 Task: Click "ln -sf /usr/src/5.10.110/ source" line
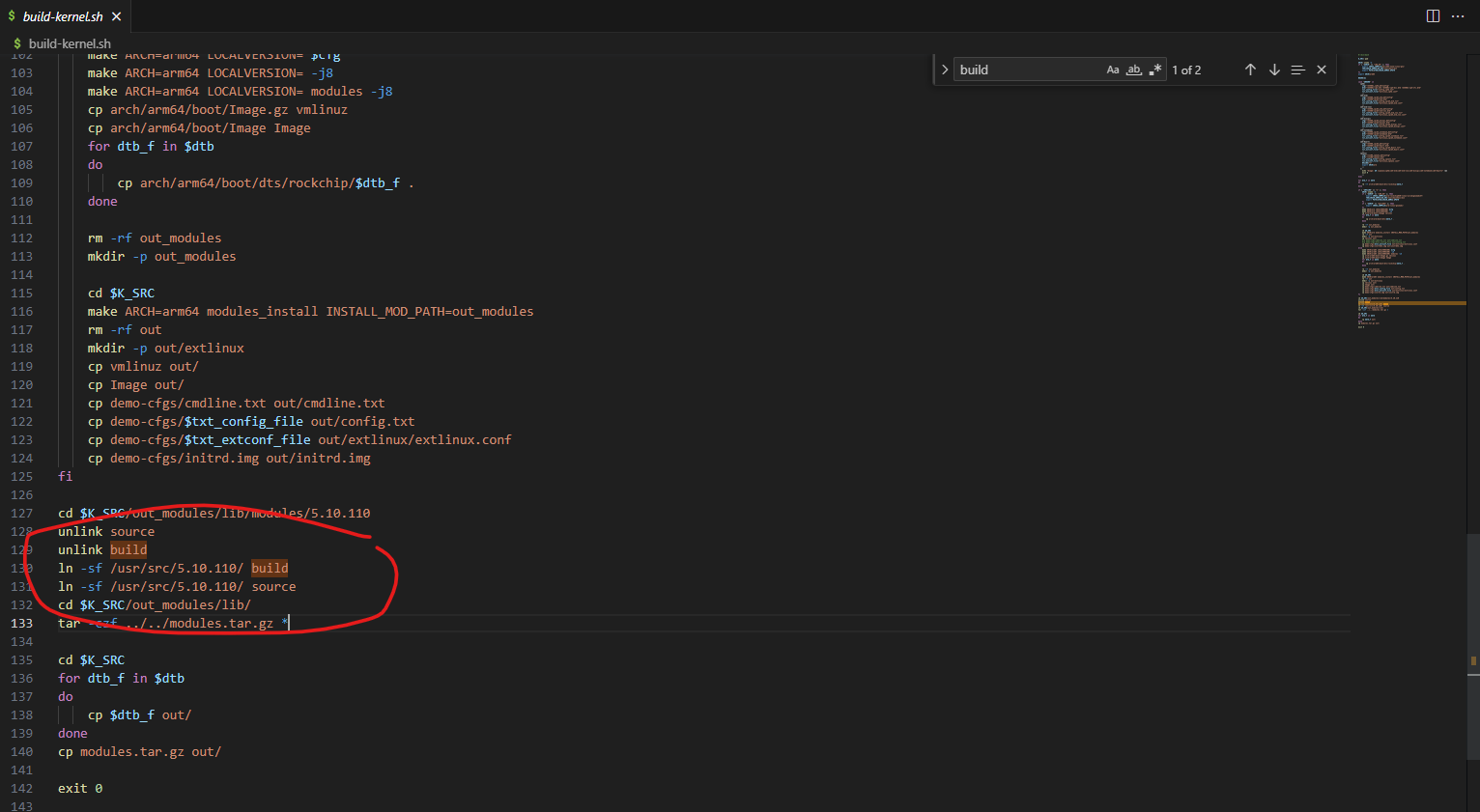coord(177,586)
